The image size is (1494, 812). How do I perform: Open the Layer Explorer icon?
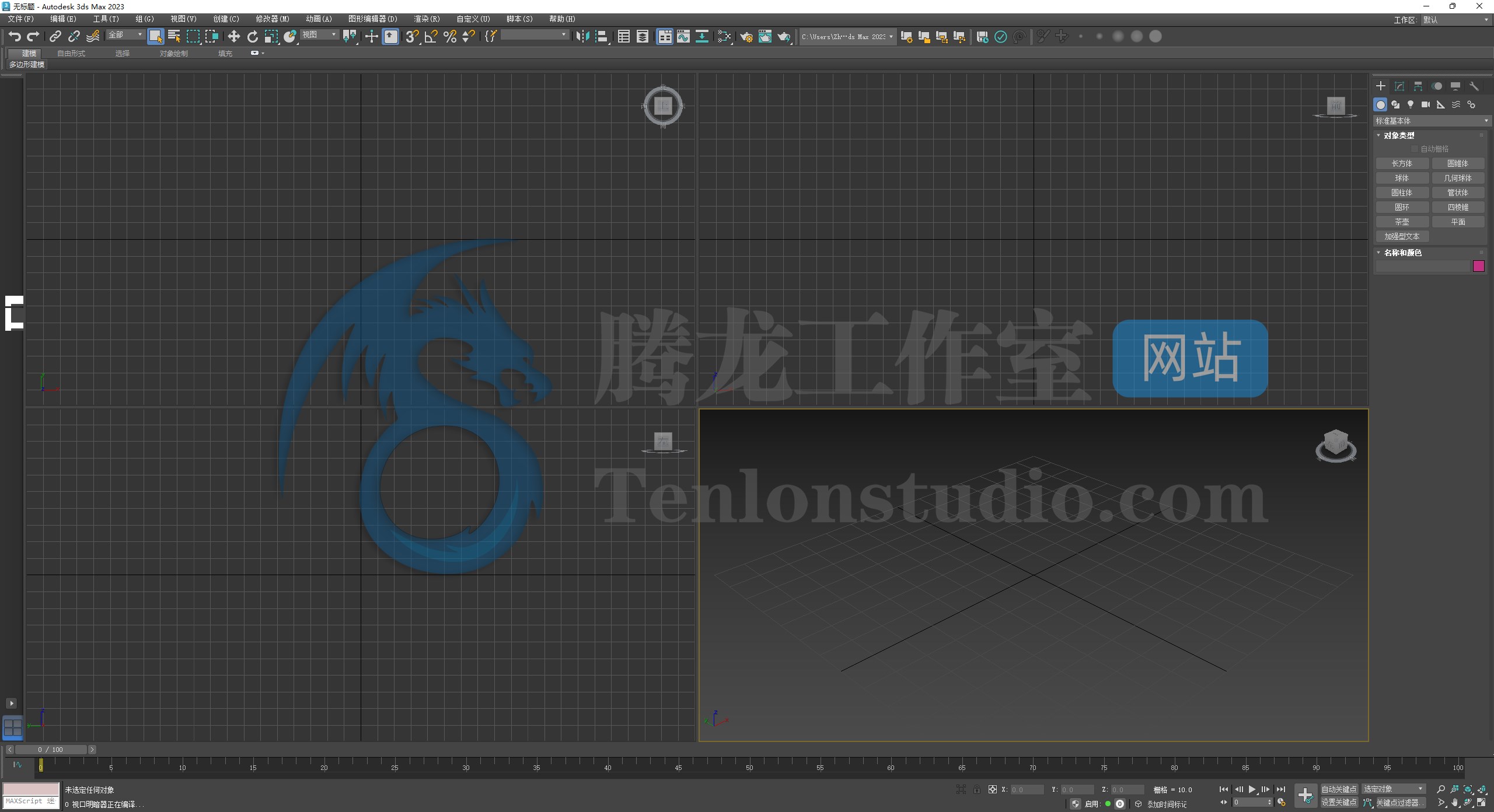642,37
